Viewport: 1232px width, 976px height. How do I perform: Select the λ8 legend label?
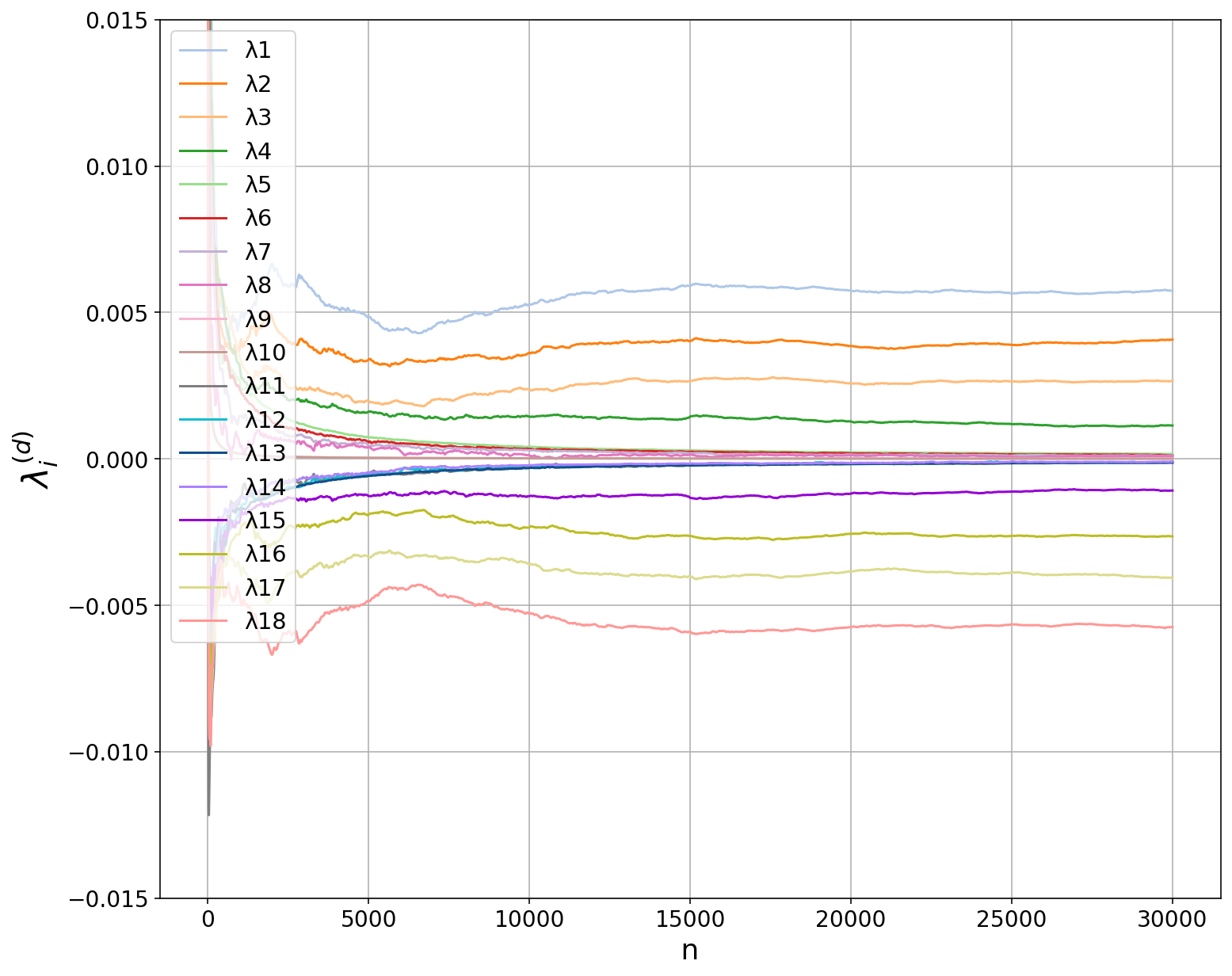[x=258, y=285]
